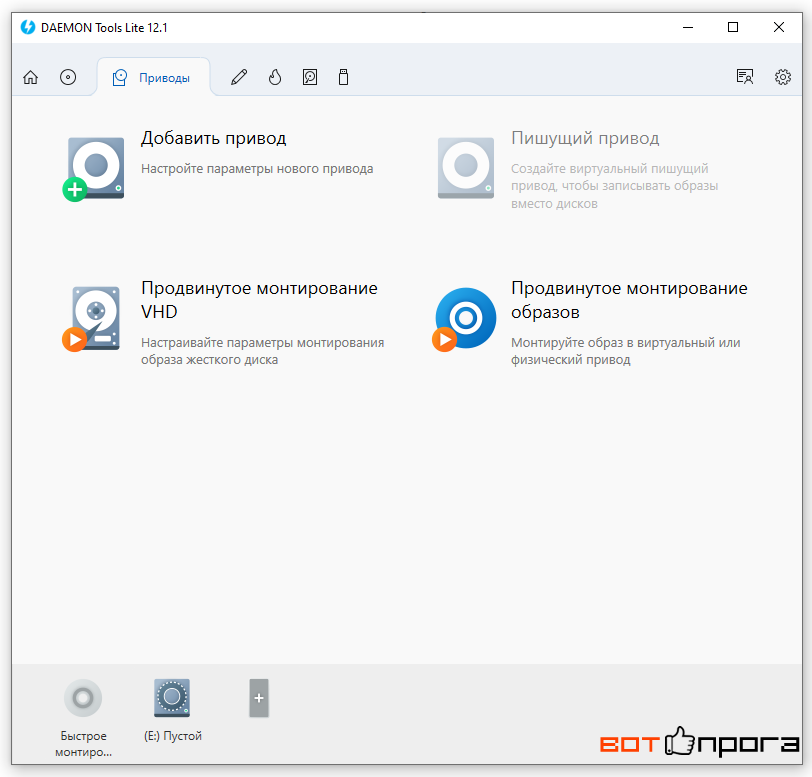
Task: Select the Приводы tab
Action: [153, 78]
